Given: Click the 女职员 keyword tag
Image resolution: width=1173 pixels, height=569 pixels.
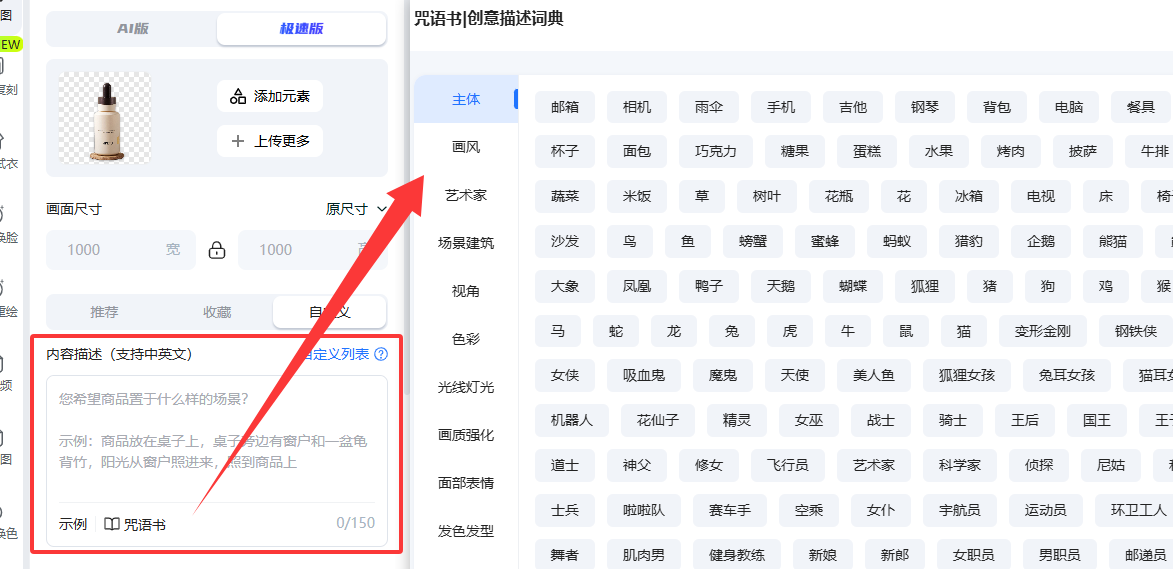Looking at the screenshot, I should (973, 555).
